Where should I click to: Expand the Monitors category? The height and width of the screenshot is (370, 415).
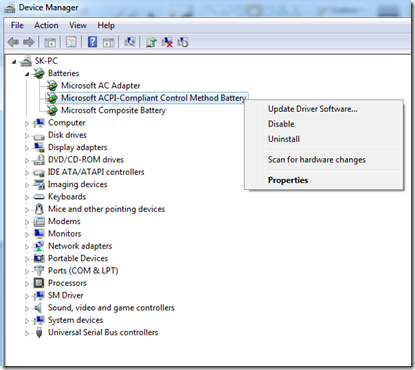pos(27,234)
